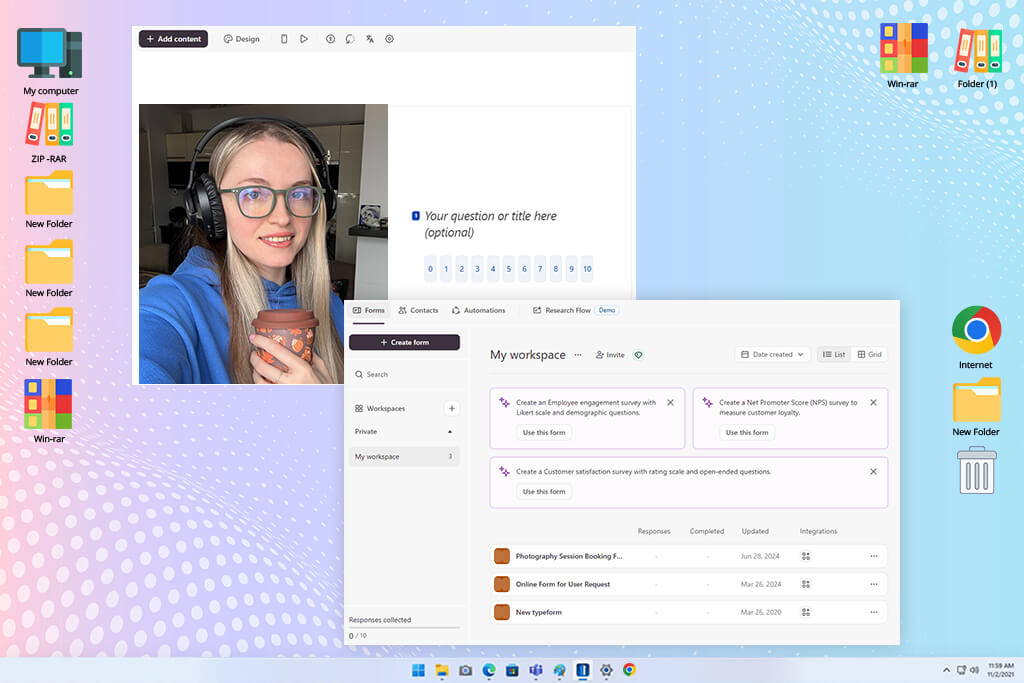The height and width of the screenshot is (683, 1024).
Task: Click Invite in the workspace header
Action: coord(610,355)
